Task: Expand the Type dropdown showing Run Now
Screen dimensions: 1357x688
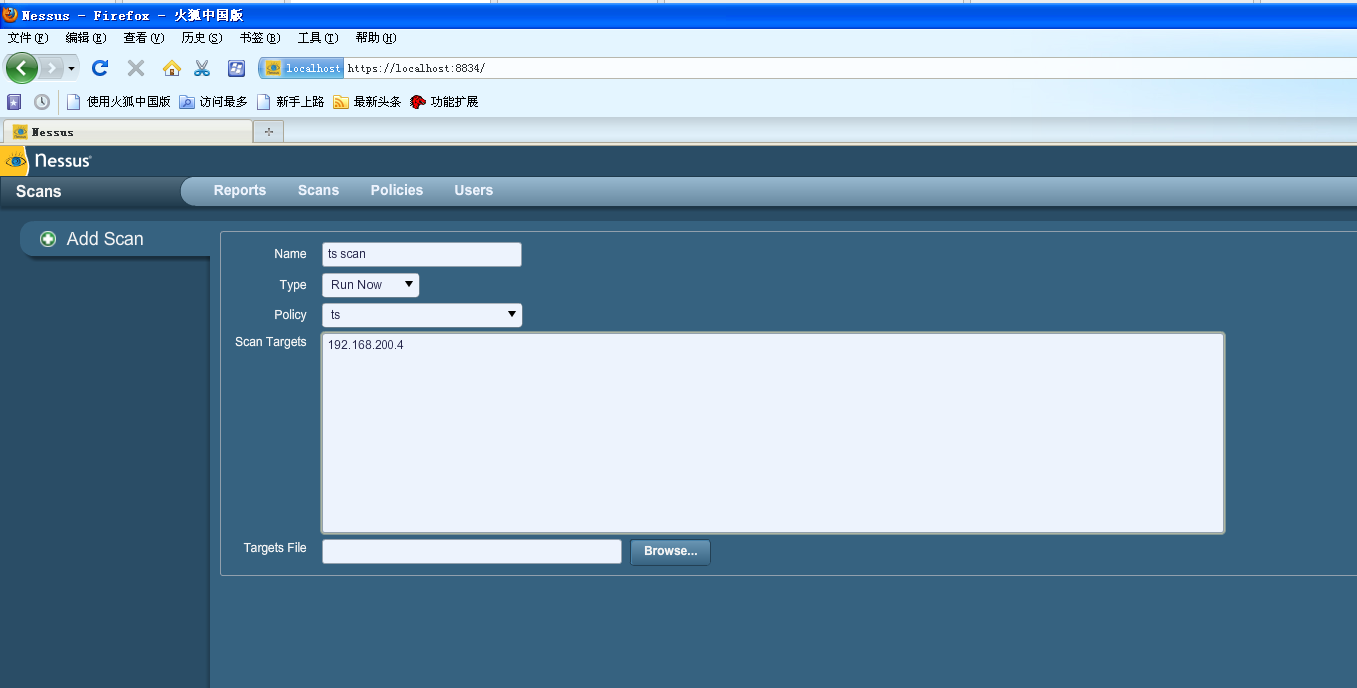Action: click(x=370, y=285)
